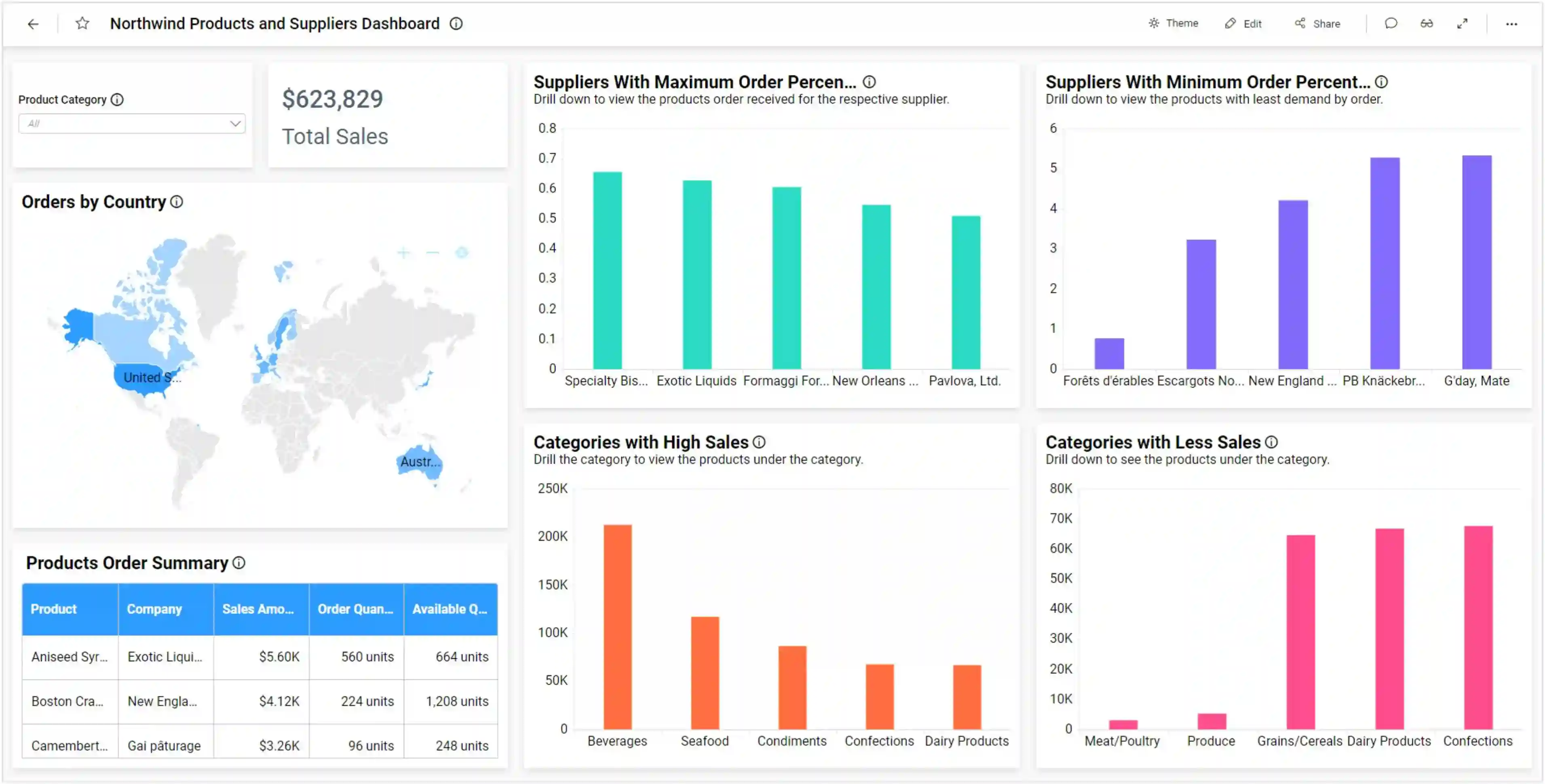The width and height of the screenshot is (1545, 784).
Task: View info for the dashboard title
Action: pyautogui.click(x=456, y=23)
